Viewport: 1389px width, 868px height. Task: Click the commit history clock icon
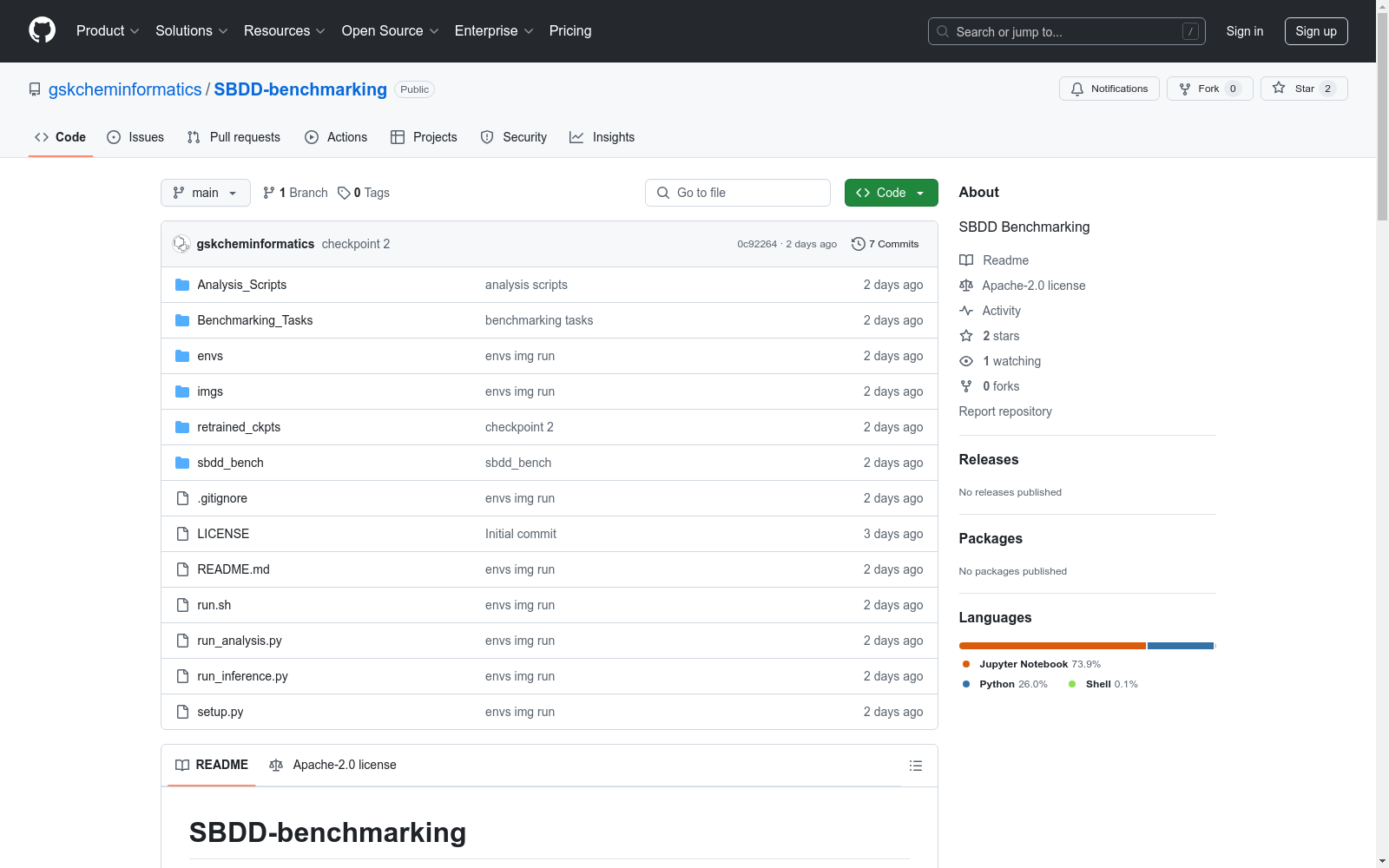point(859,244)
